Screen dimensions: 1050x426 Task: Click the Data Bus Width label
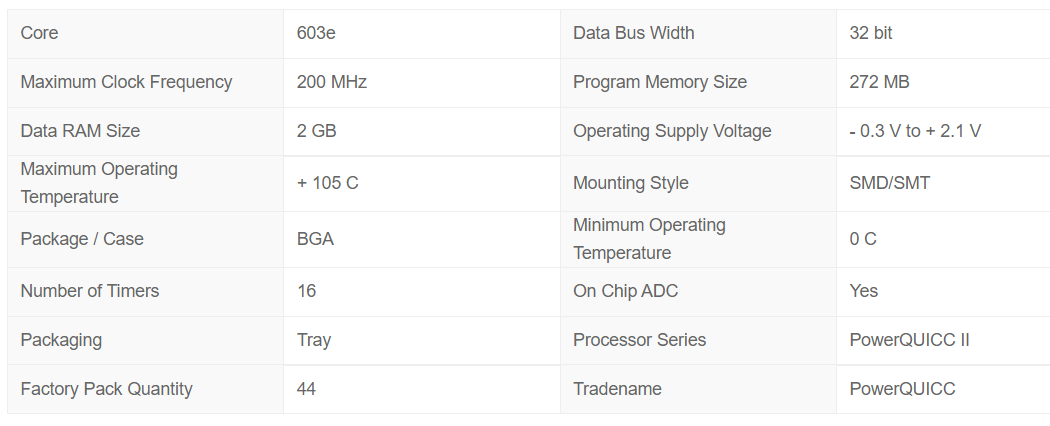tap(633, 33)
